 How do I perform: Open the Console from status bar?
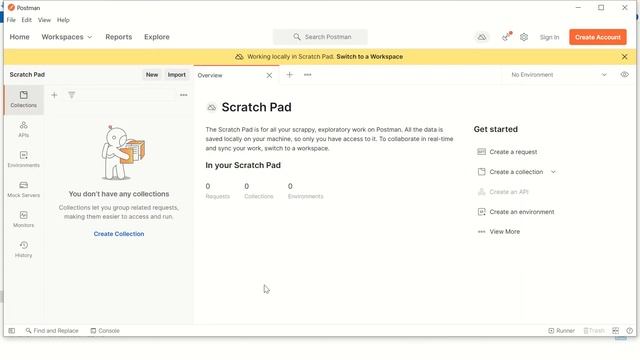105,331
